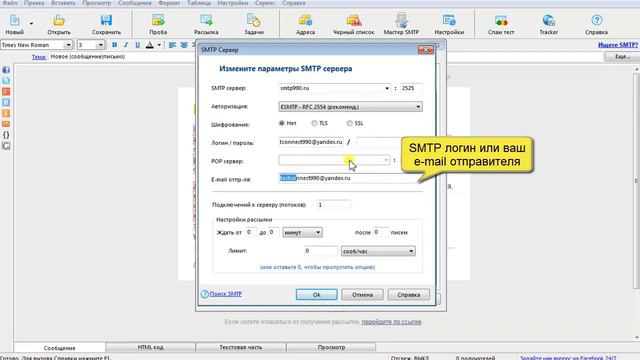
Task: Open the Формат menu
Action: click(169, 3)
